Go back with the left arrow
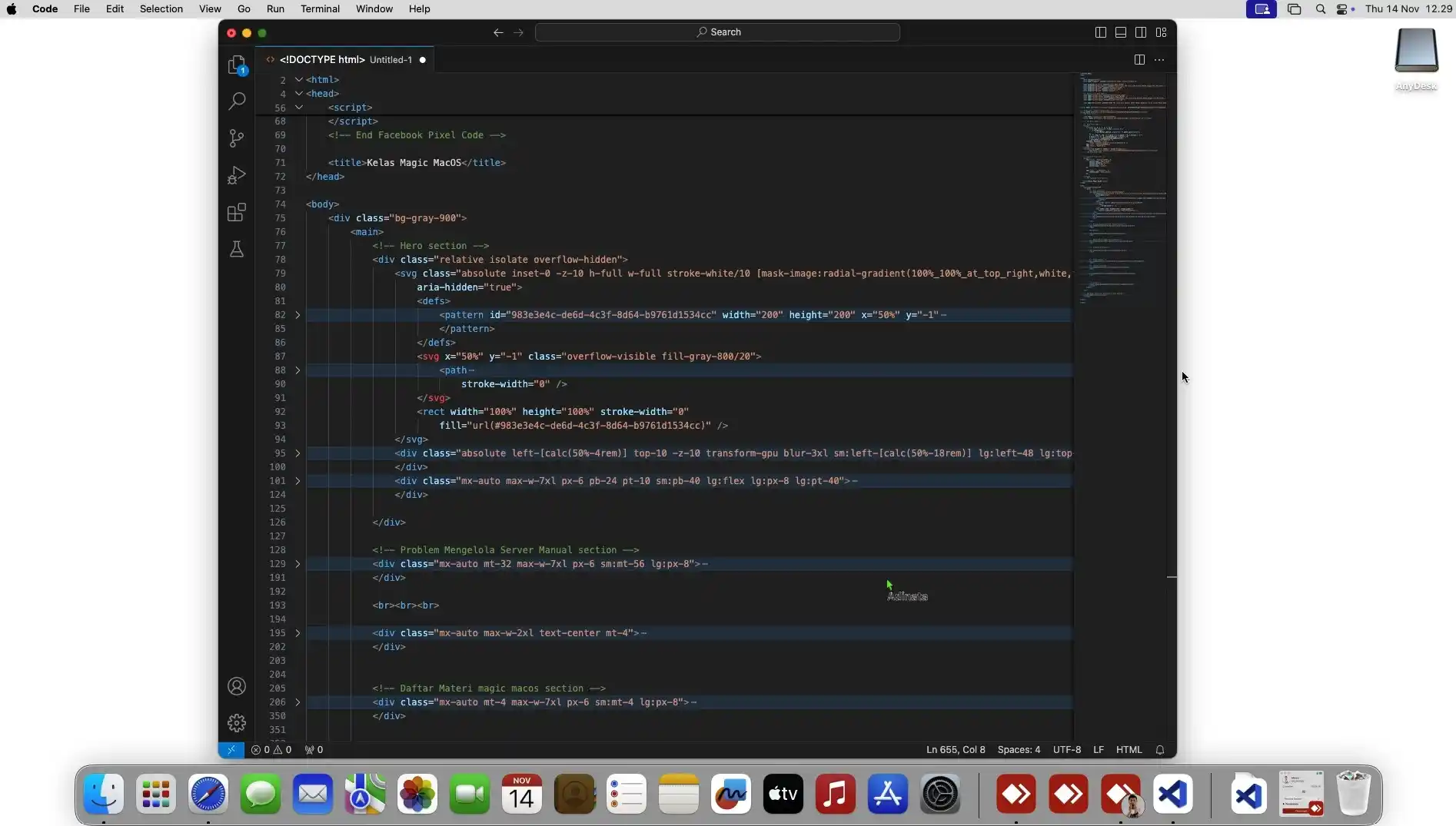1456x826 pixels. point(498,32)
